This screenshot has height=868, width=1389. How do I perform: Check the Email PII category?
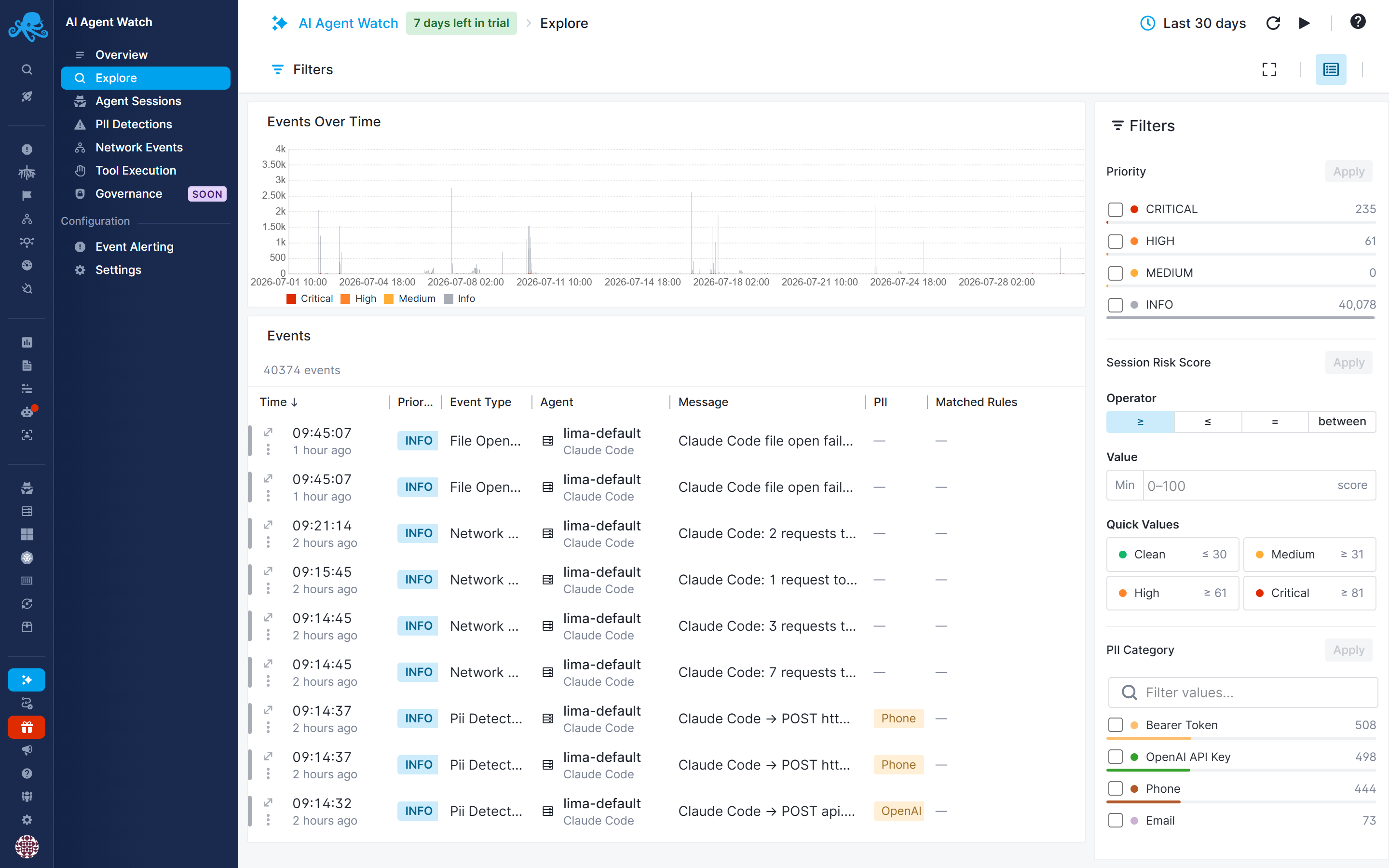click(x=1115, y=821)
